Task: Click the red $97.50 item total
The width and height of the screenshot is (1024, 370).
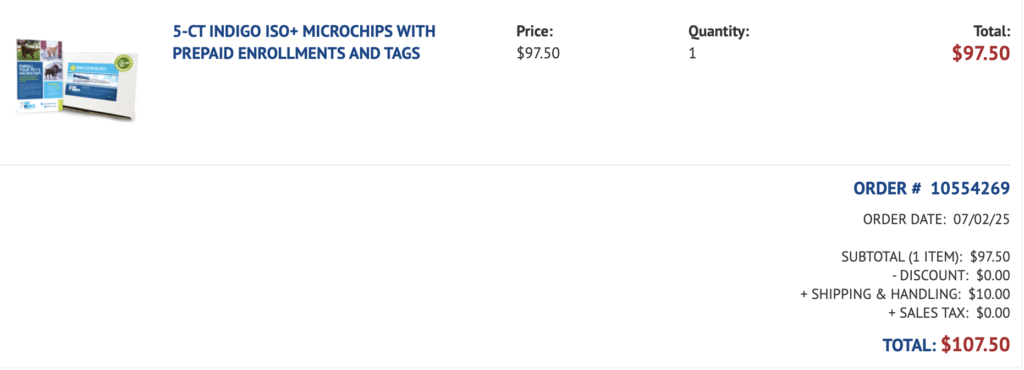Action: point(981,54)
